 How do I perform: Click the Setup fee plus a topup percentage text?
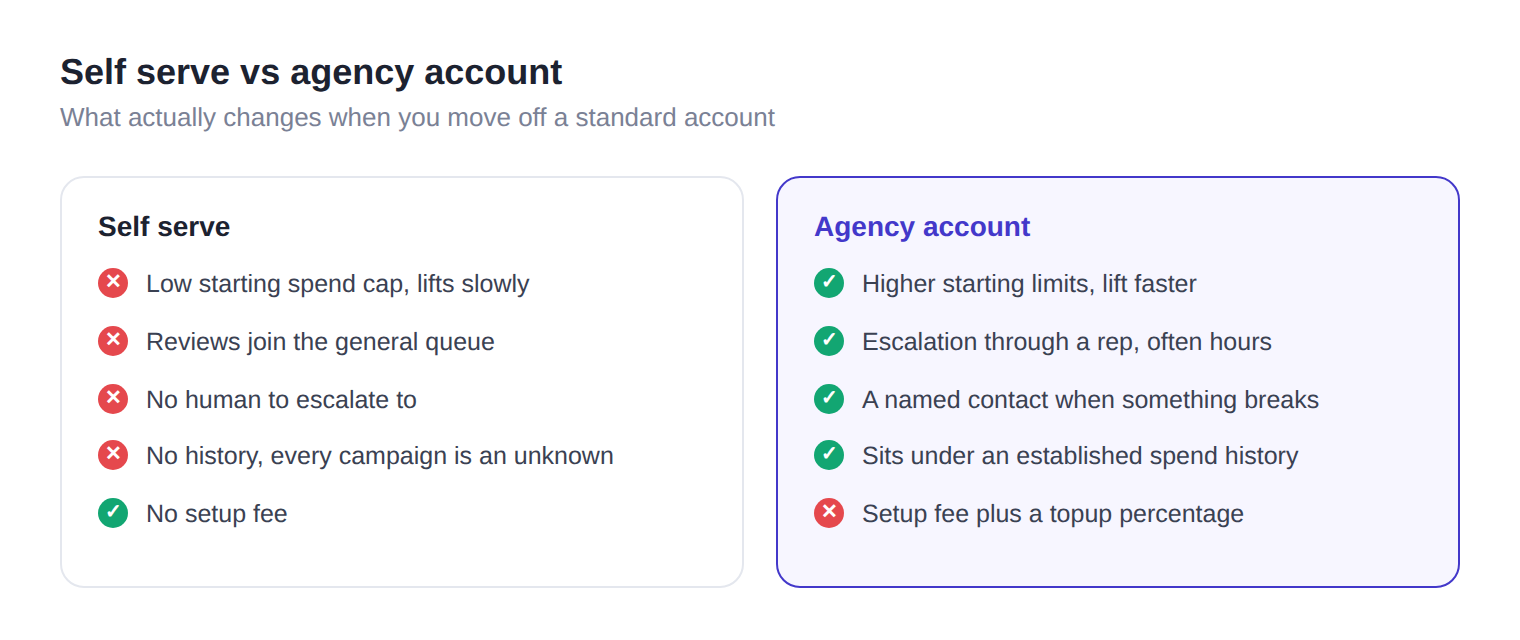click(x=1053, y=514)
